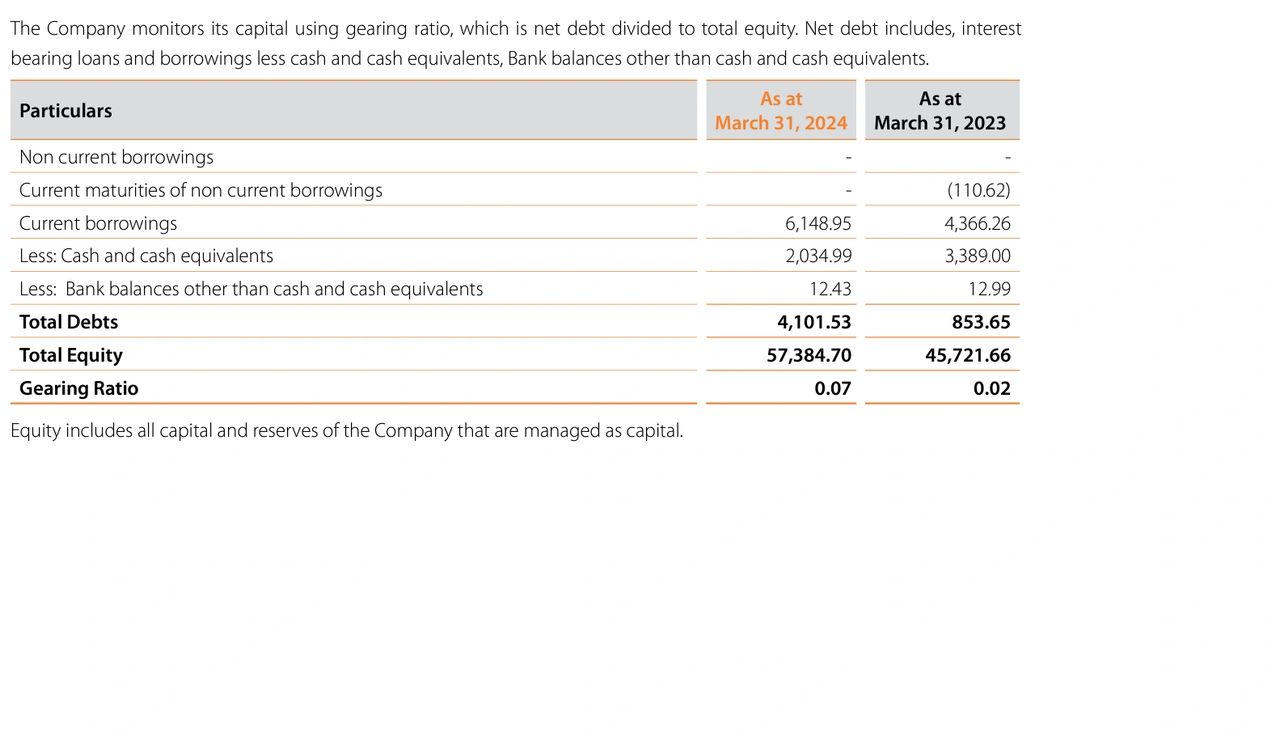
Task: Select the Current borrowings row label
Action: [98, 223]
